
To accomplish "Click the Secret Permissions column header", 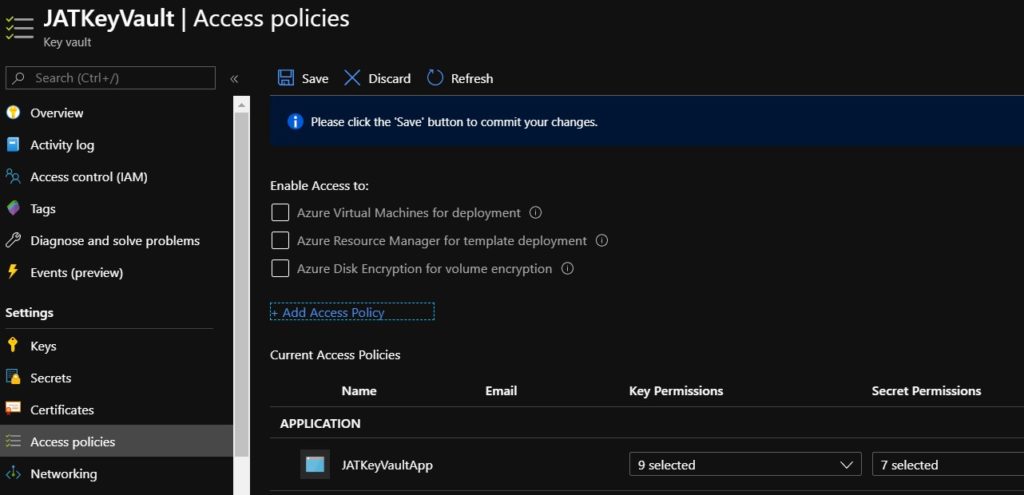I will point(926,391).
